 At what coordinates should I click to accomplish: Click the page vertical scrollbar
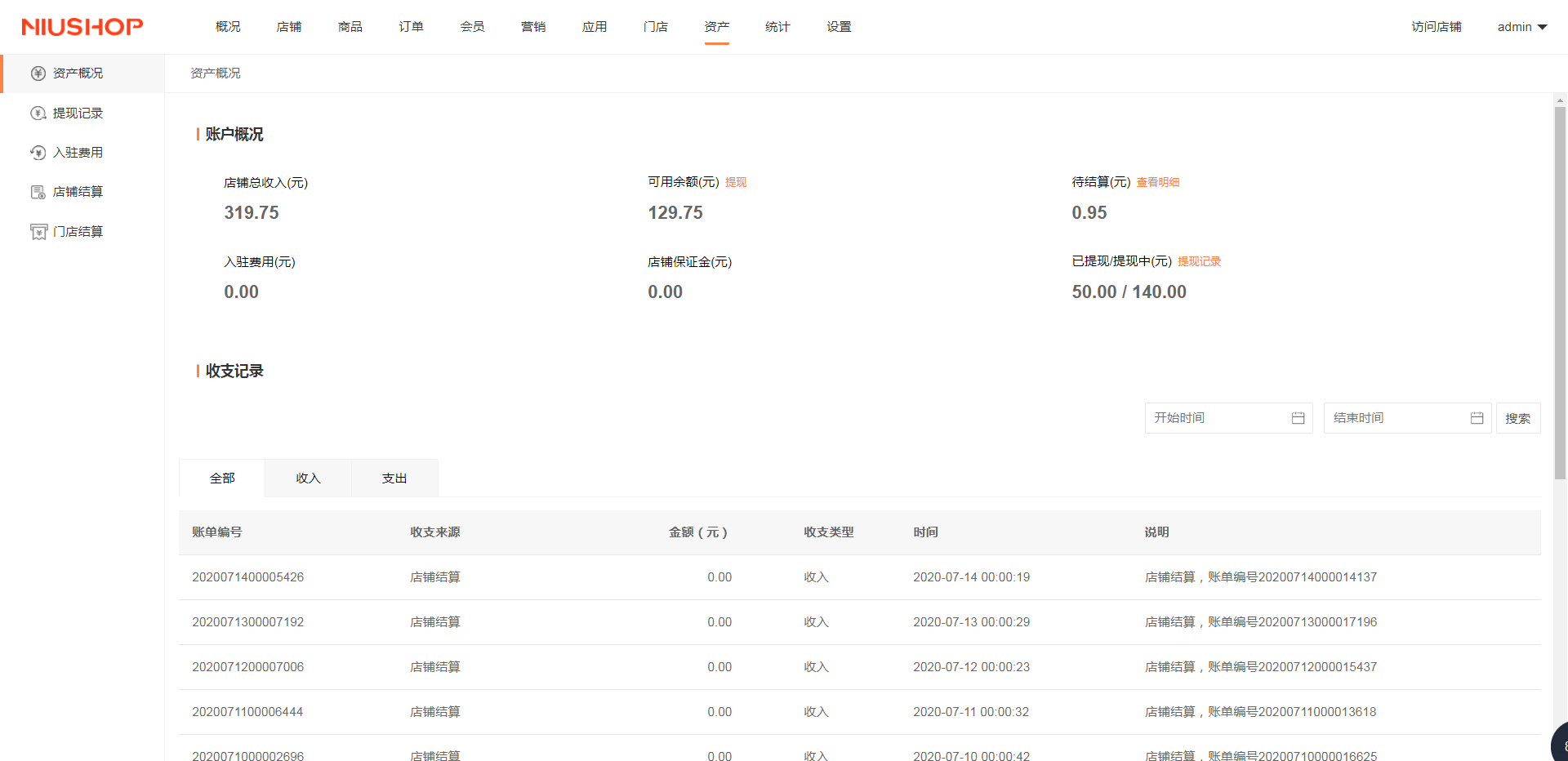tap(1560, 293)
